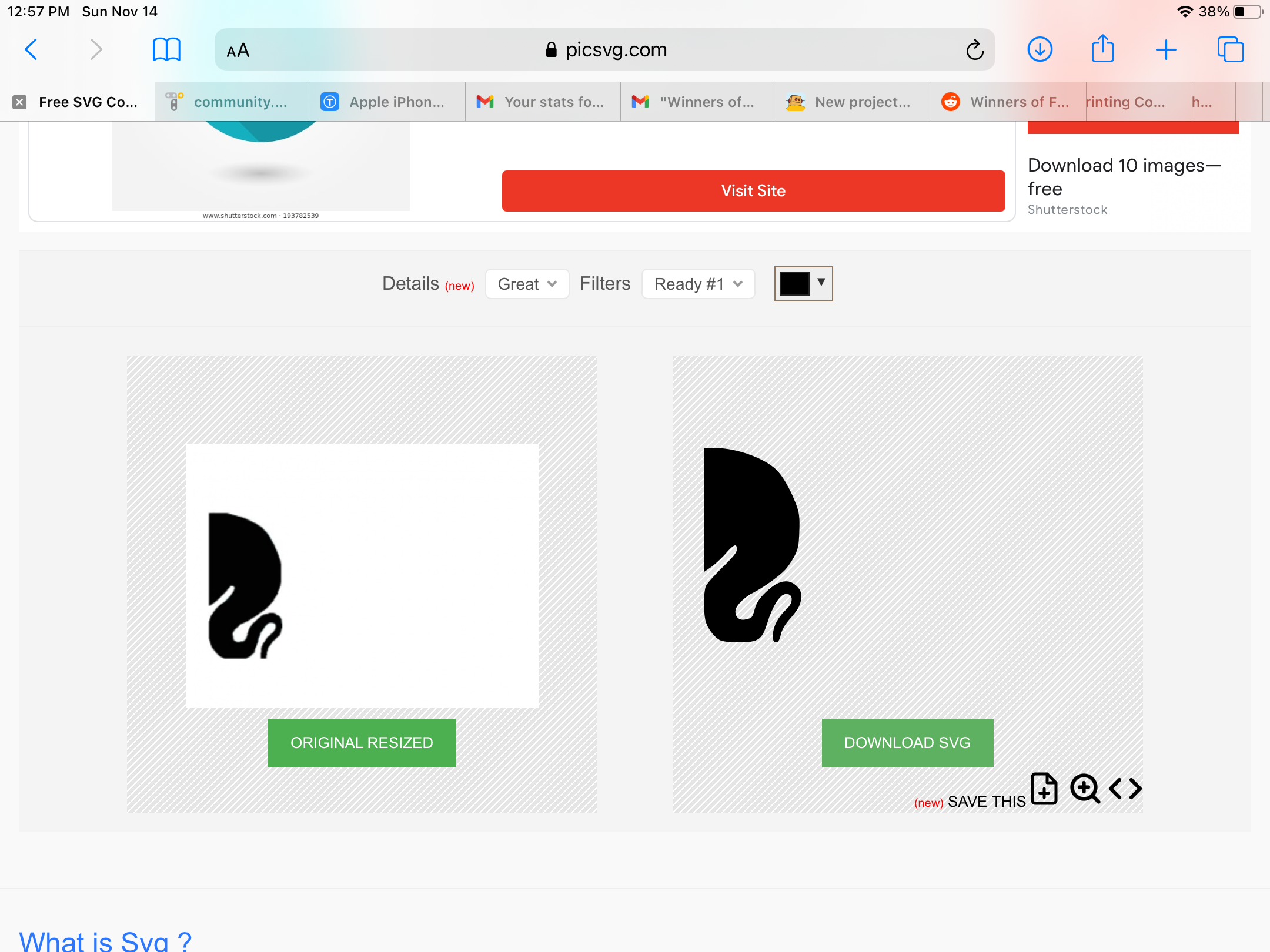Click the DOWNLOAD SVG button

click(x=907, y=743)
